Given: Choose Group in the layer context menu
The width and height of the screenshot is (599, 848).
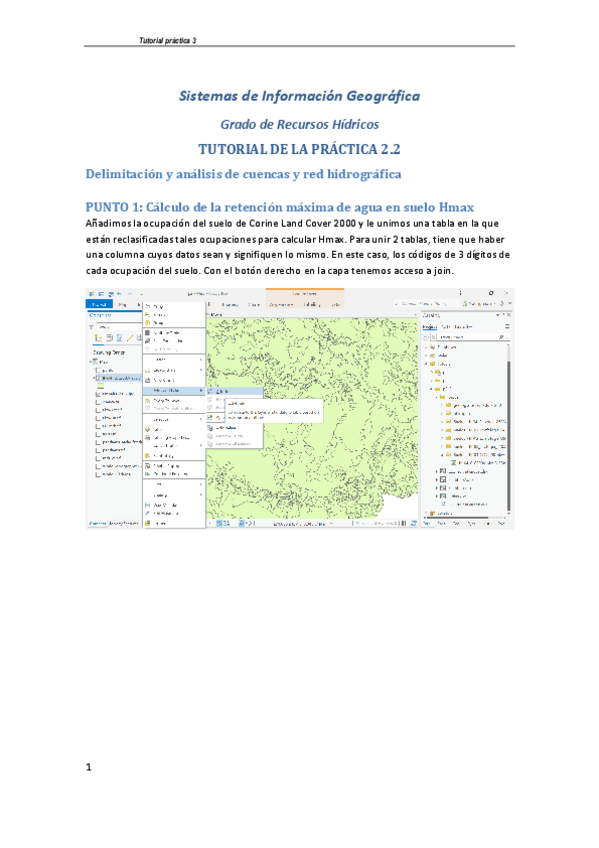Looking at the screenshot, I should [174, 323].
